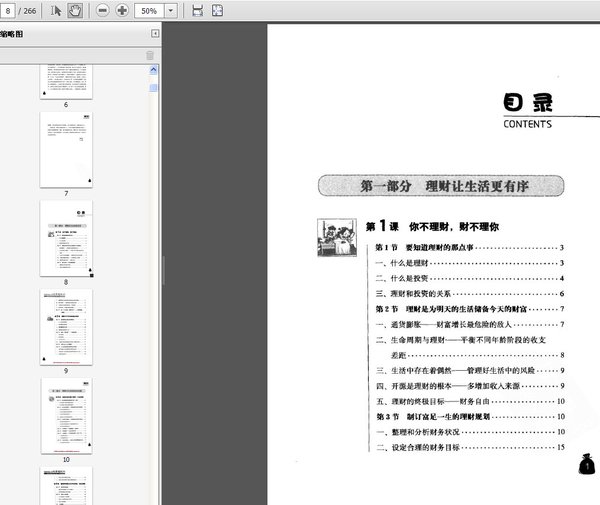Click the money bag page number icon
The width and height of the screenshot is (600, 505).
pyautogui.click(x=587, y=464)
